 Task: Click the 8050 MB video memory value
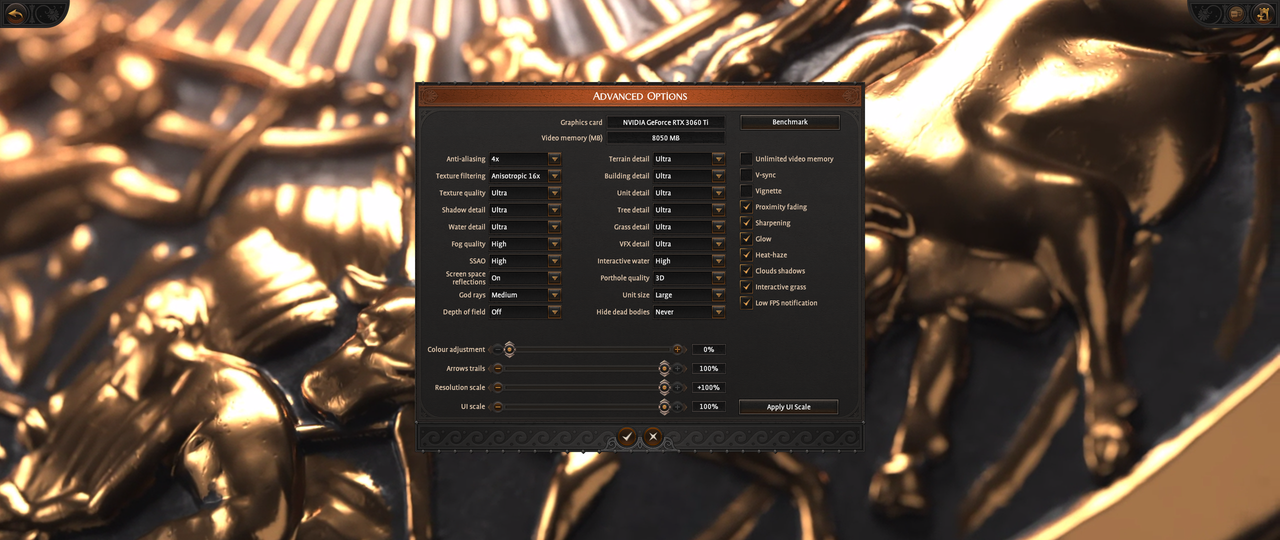pyautogui.click(x=666, y=138)
